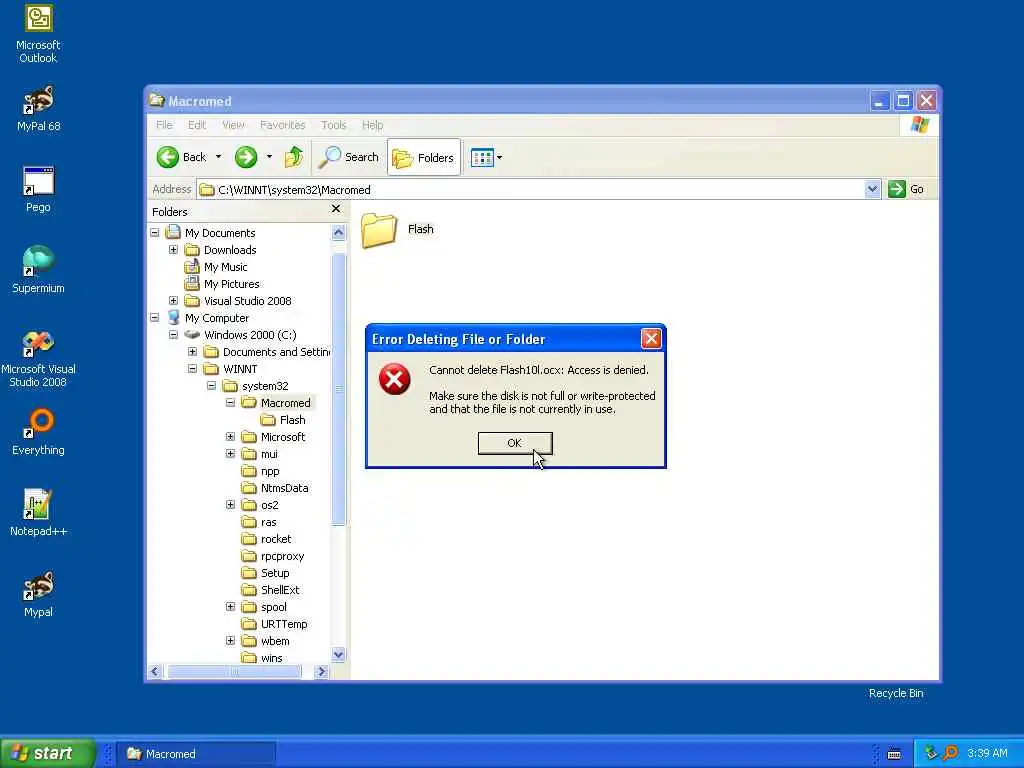This screenshot has height=768, width=1024.
Task: Toggle the Folders pane button
Action: pyautogui.click(x=423, y=157)
